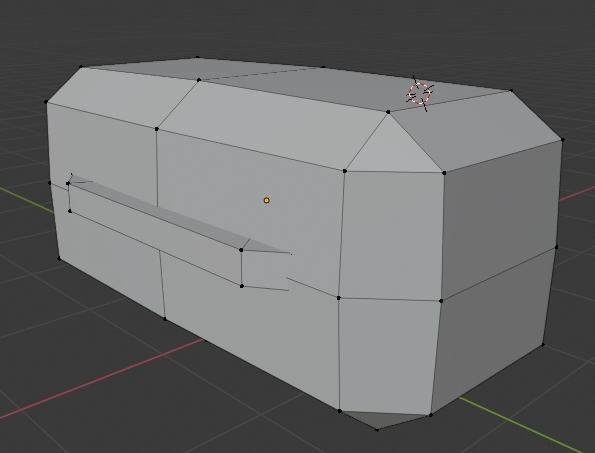
Task: Select the triangular corner face of the mesh
Action: [392, 152]
